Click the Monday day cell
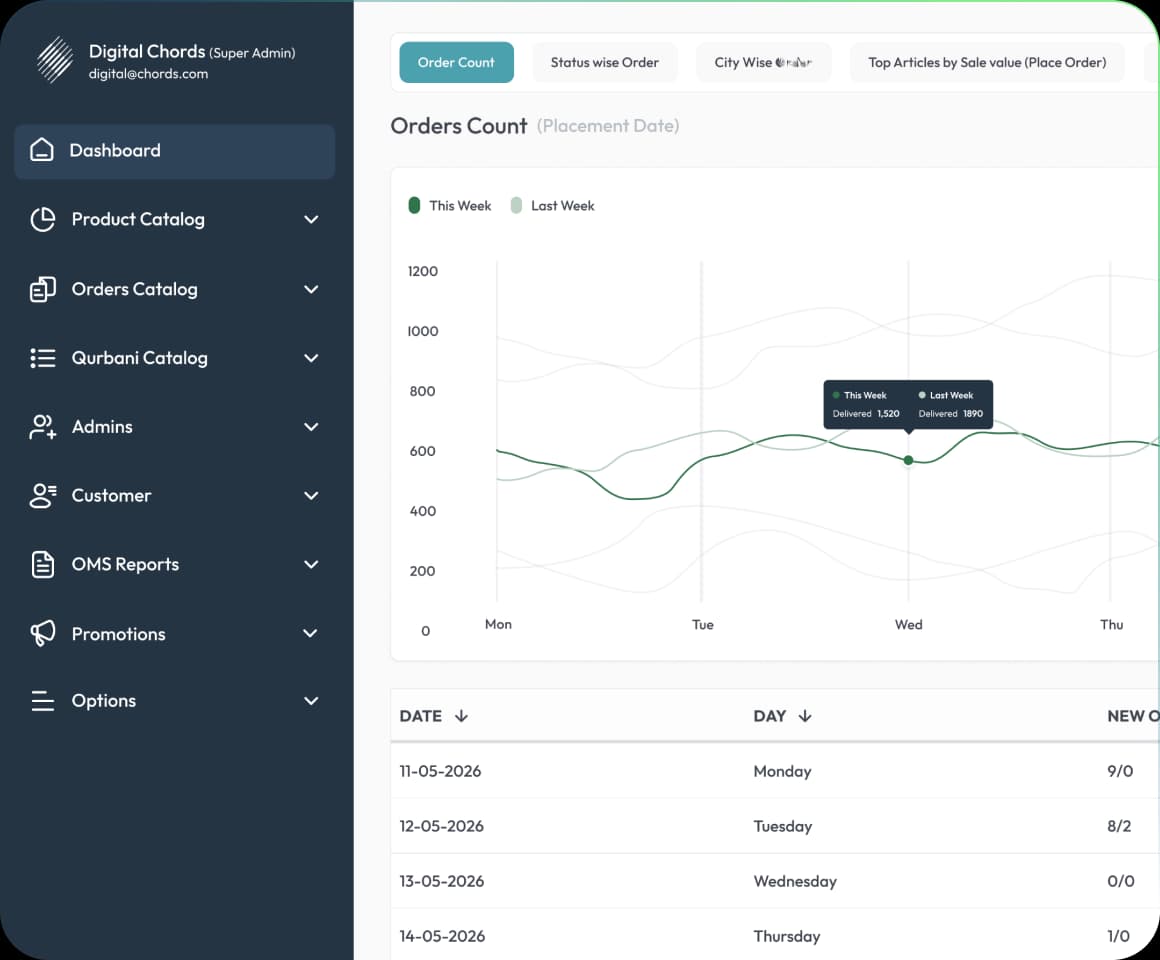1160x960 pixels. point(782,771)
